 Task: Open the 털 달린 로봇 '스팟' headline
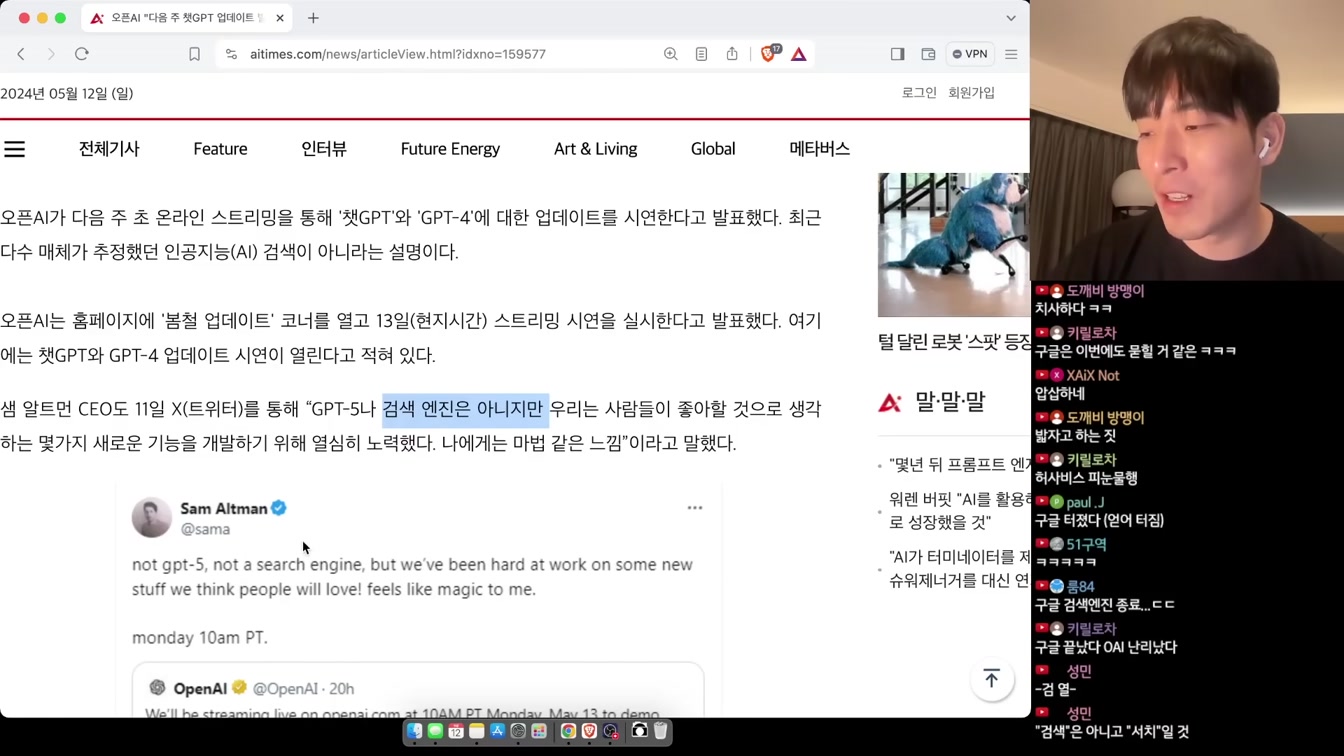(x=955, y=342)
